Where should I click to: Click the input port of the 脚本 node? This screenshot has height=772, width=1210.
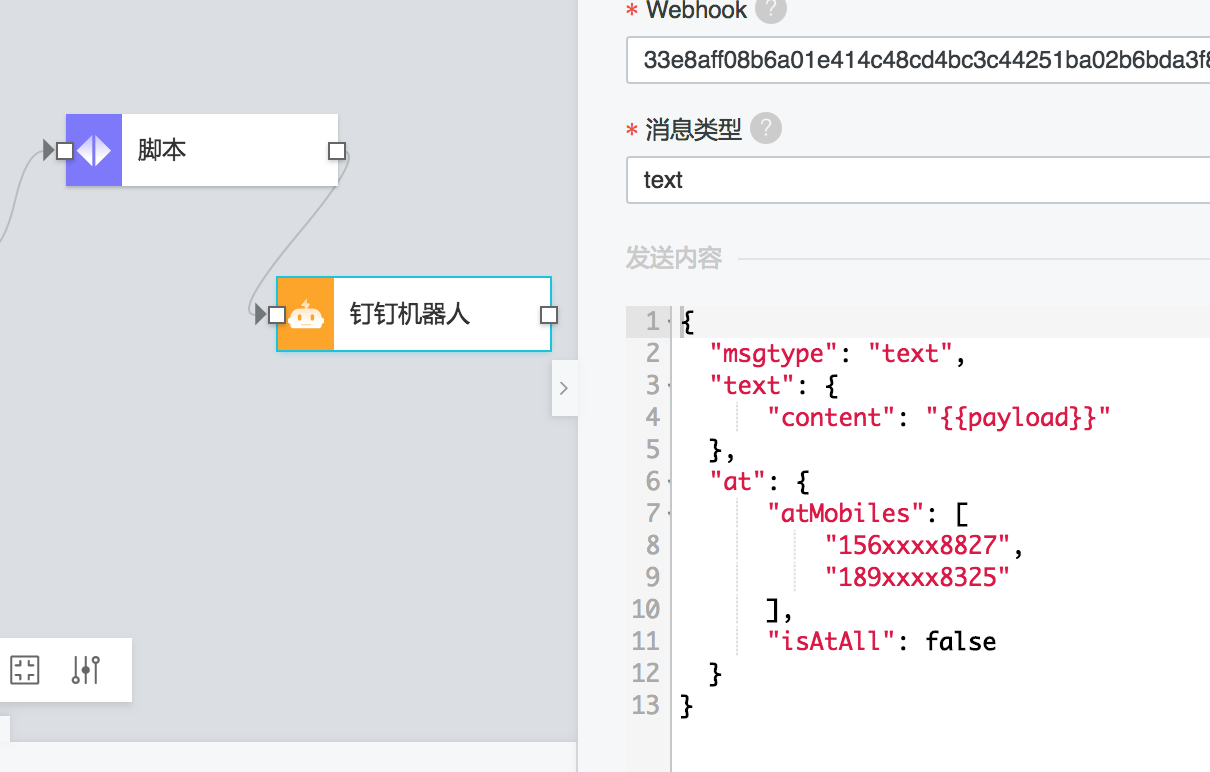65,151
